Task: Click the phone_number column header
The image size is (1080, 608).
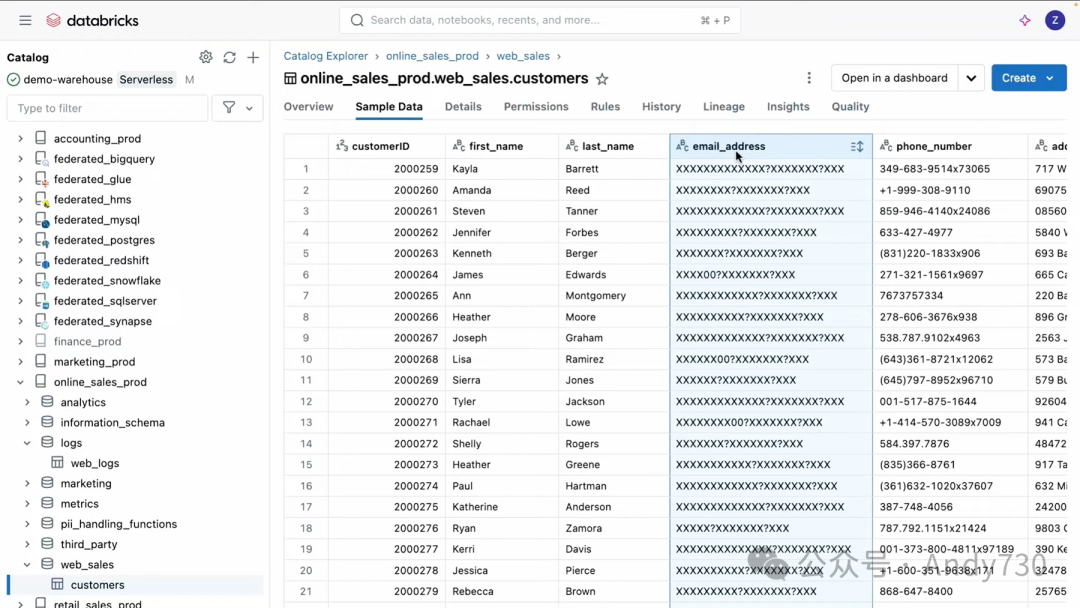Action: tap(950, 147)
